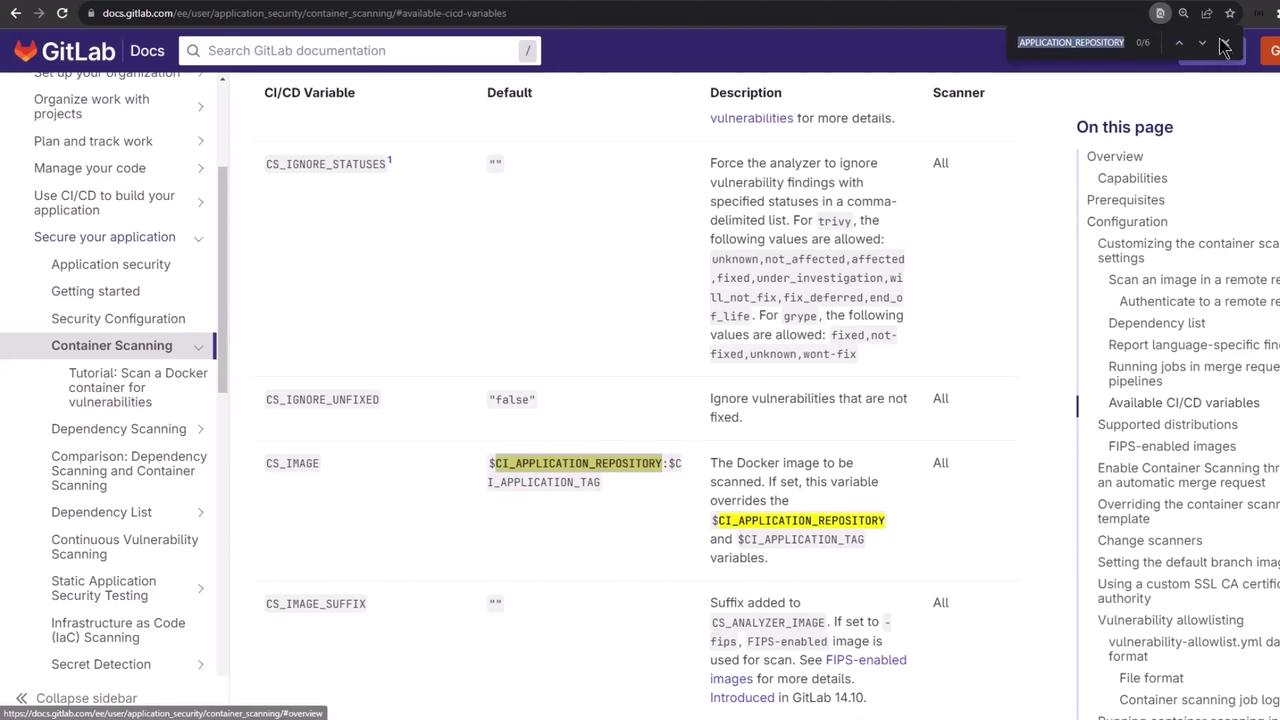
Task: Go to Supported distributions section
Action: coord(1167,425)
